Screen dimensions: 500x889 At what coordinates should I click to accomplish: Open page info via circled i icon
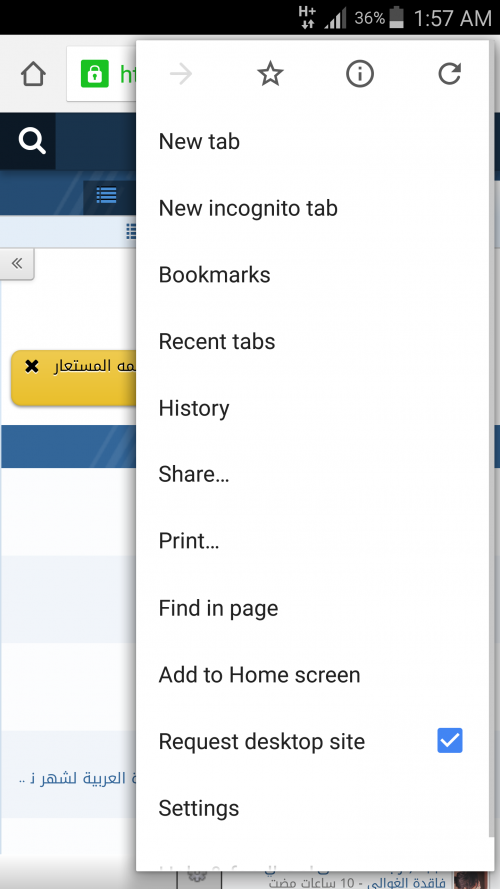coord(360,74)
